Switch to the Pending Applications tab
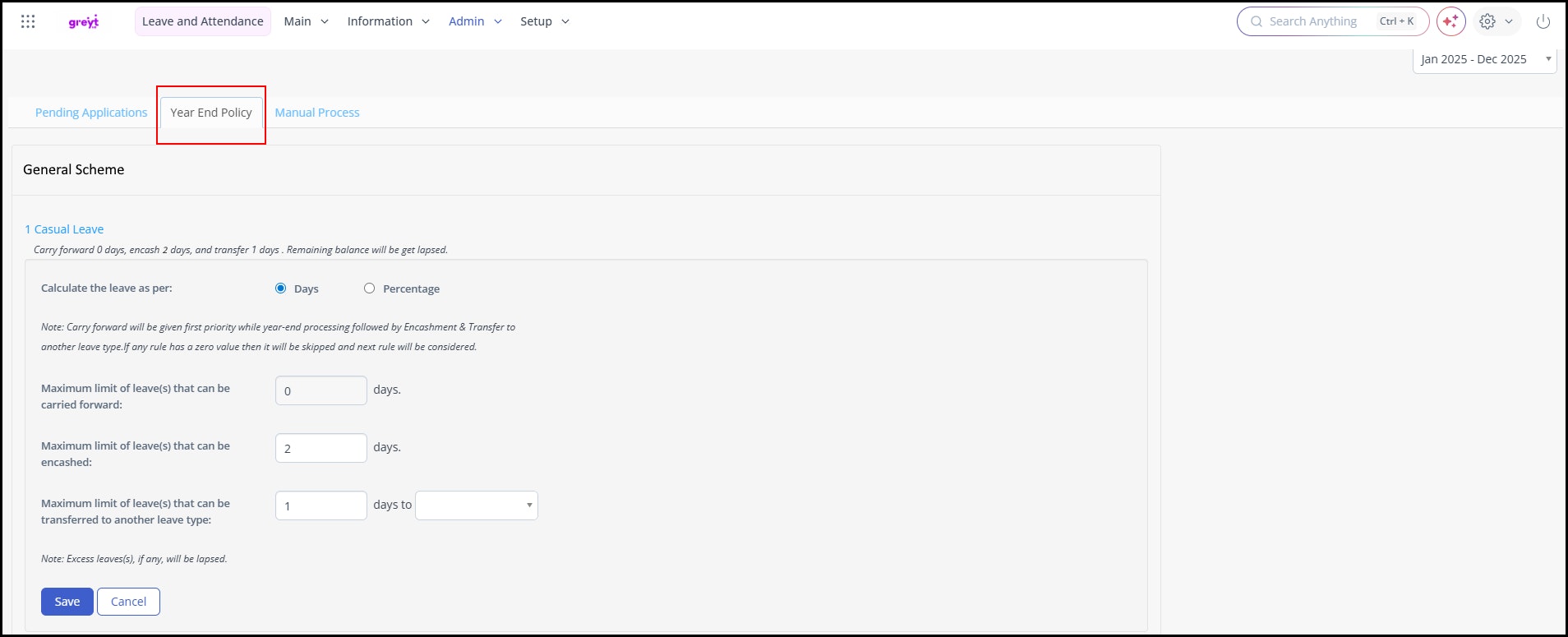 pyautogui.click(x=91, y=113)
